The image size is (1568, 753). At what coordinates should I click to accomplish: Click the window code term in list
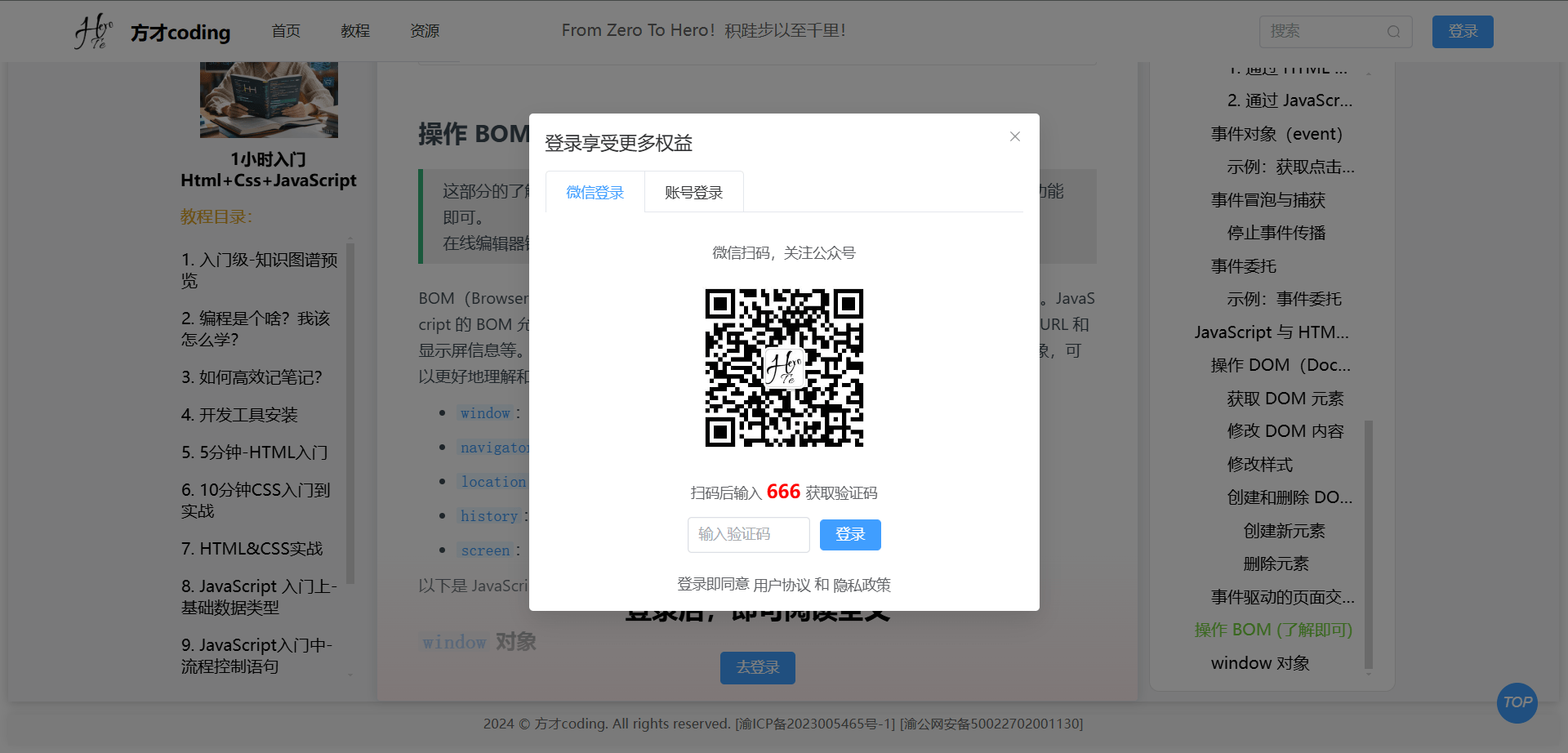click(485, 413)
